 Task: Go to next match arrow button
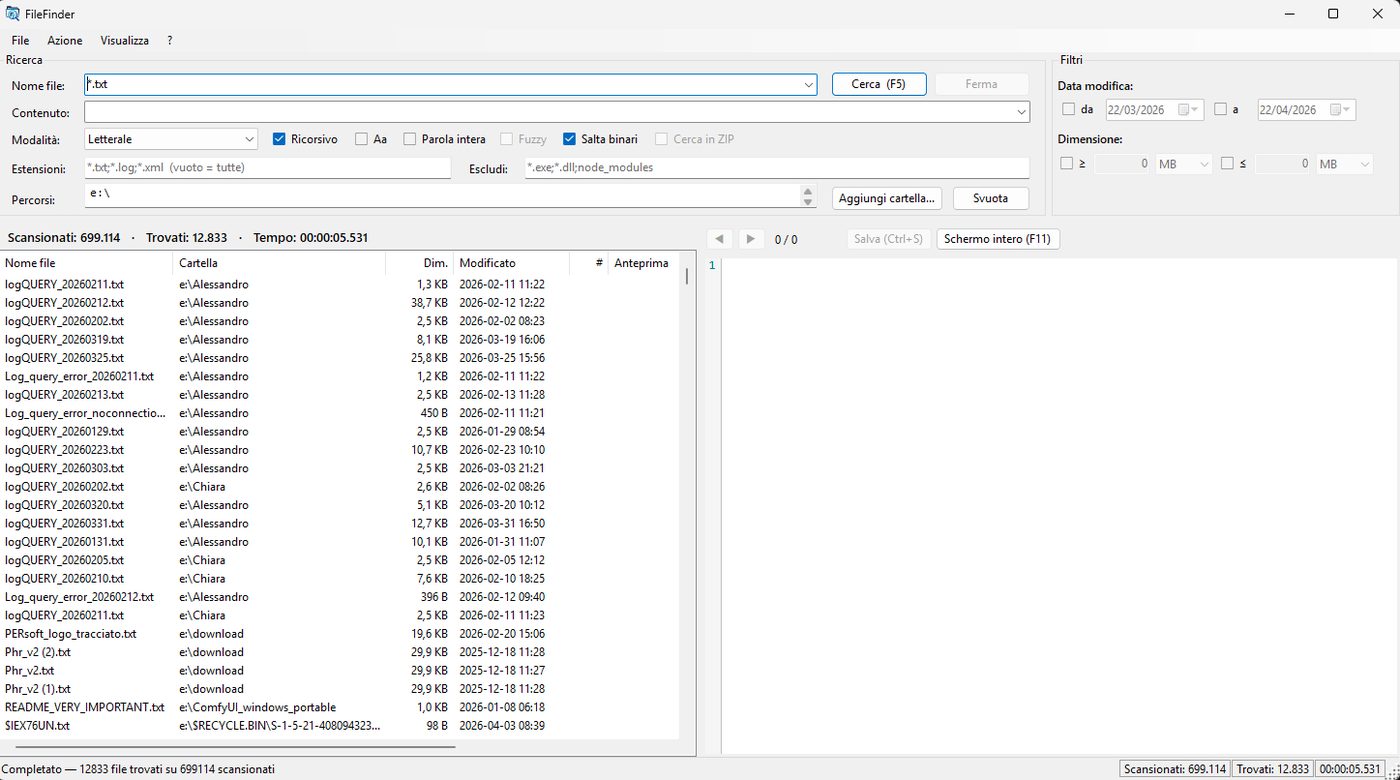751,239
